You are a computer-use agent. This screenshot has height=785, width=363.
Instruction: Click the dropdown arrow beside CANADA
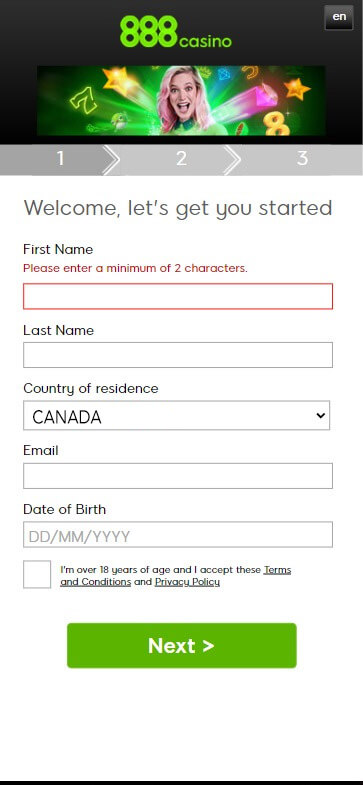click(x=320, y=416)
